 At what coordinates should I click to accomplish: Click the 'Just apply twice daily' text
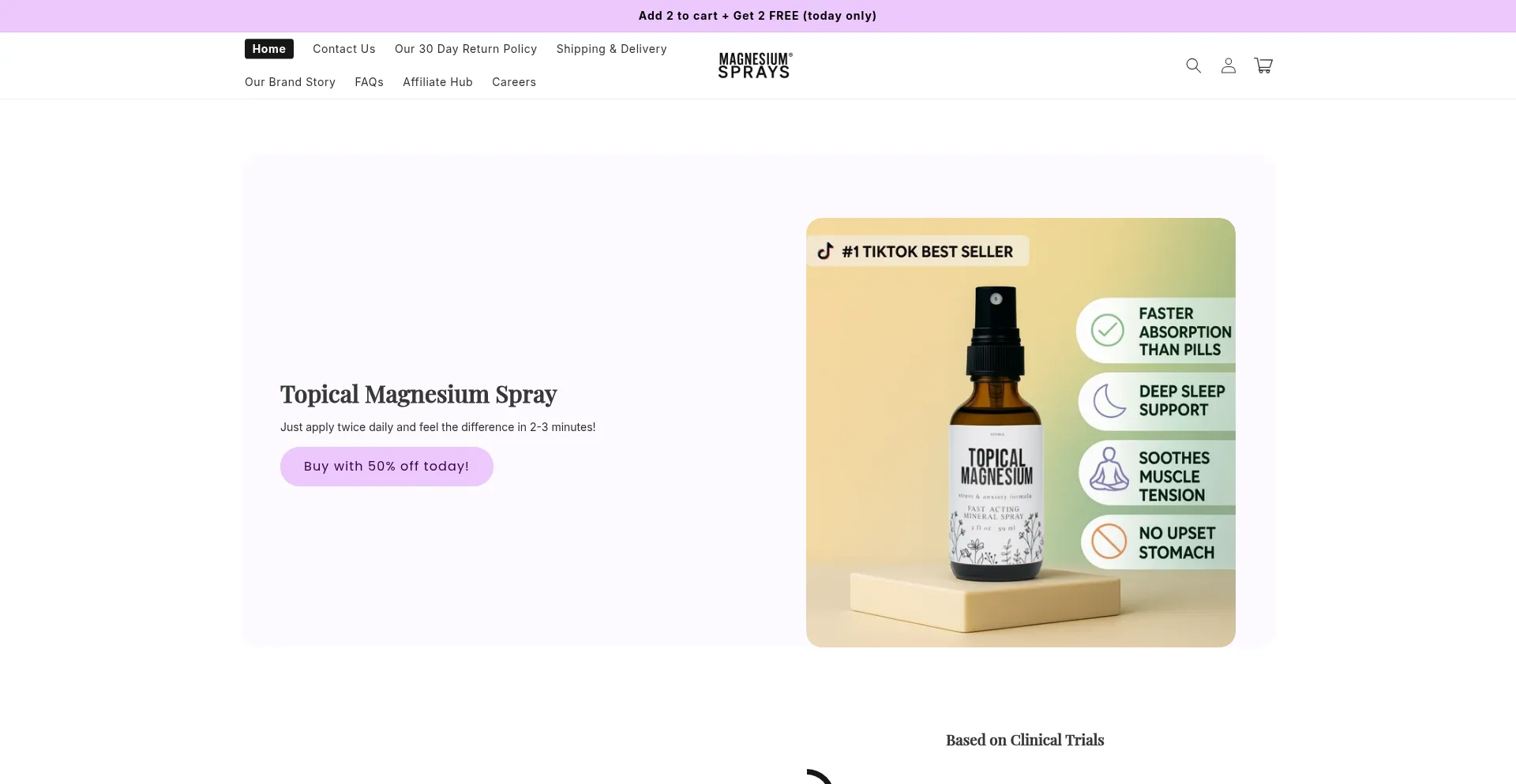click(x=438, y=427)
